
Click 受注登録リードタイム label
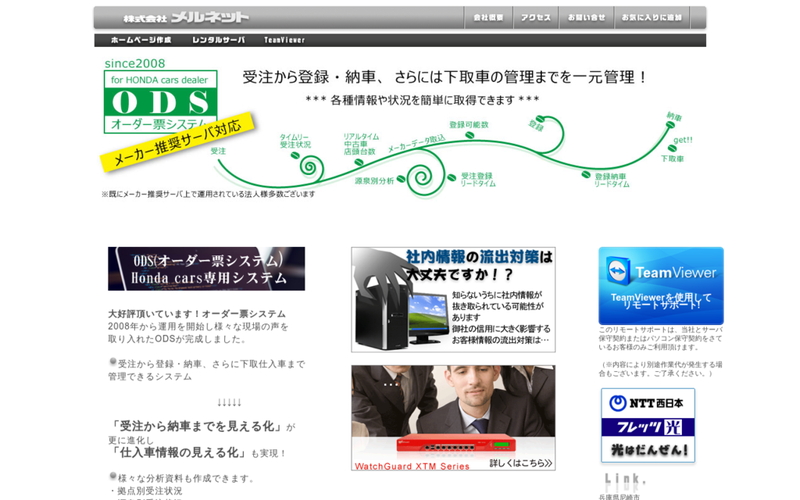(x=478, y=179)
